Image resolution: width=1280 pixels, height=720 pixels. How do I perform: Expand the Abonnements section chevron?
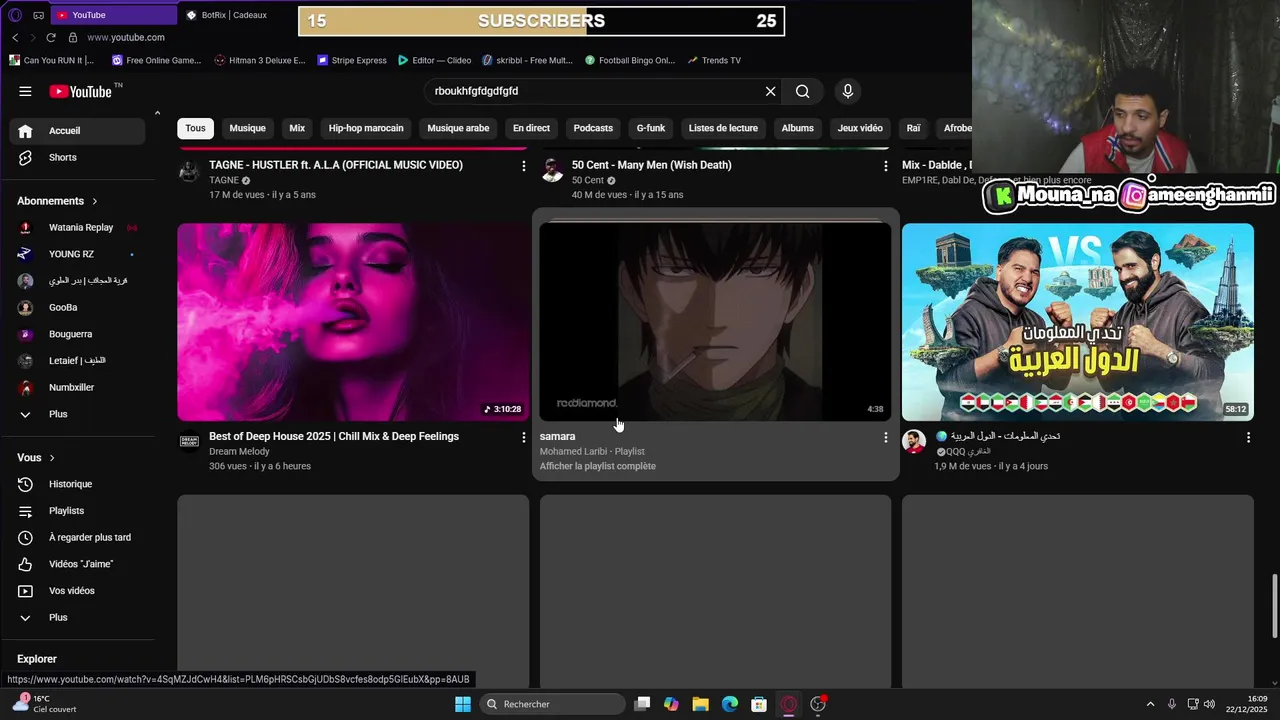point(95,201)
